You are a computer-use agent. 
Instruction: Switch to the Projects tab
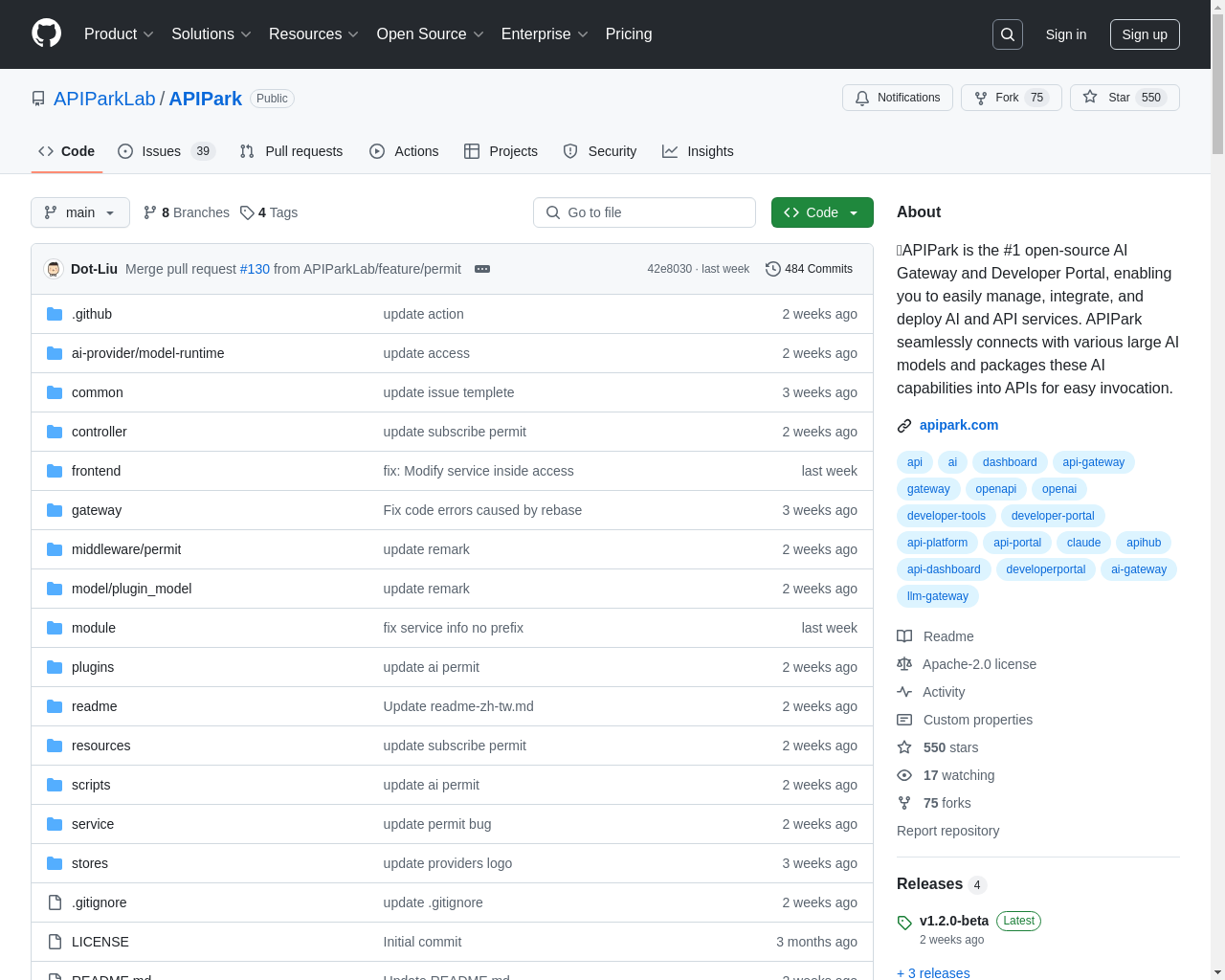pos(501,151)
